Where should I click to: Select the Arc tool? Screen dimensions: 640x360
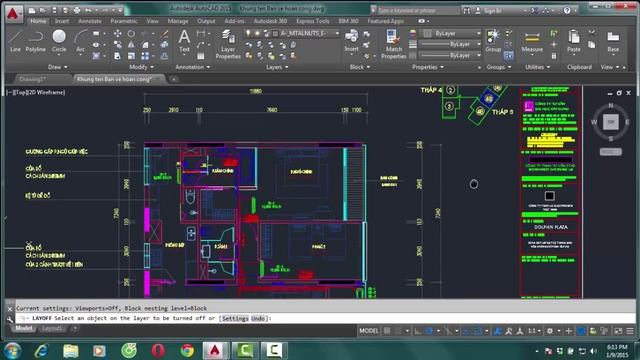80,41
